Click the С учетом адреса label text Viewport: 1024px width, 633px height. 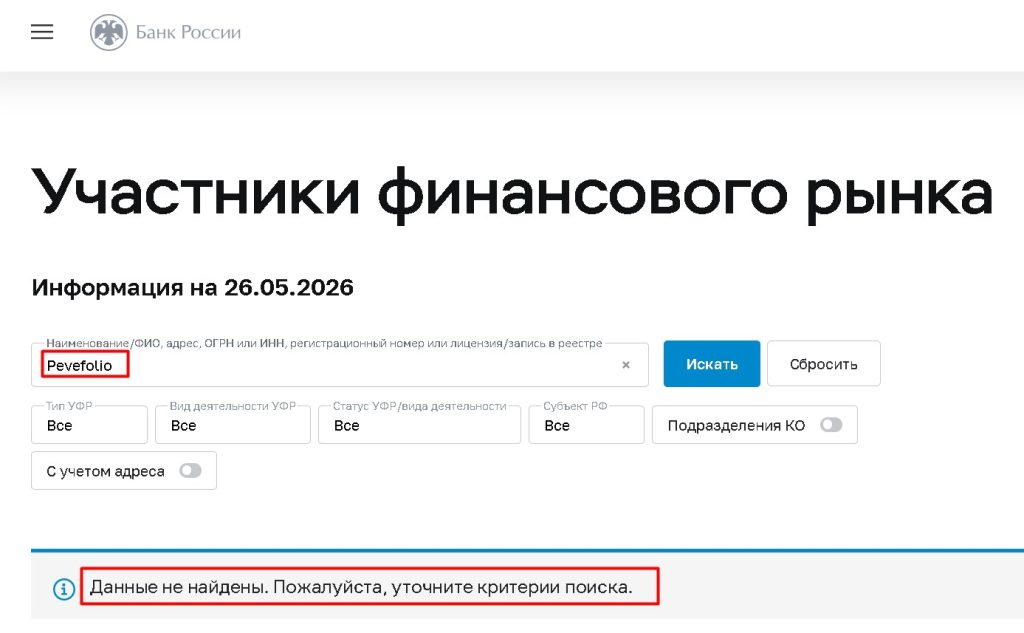click(x=105, y=471)
